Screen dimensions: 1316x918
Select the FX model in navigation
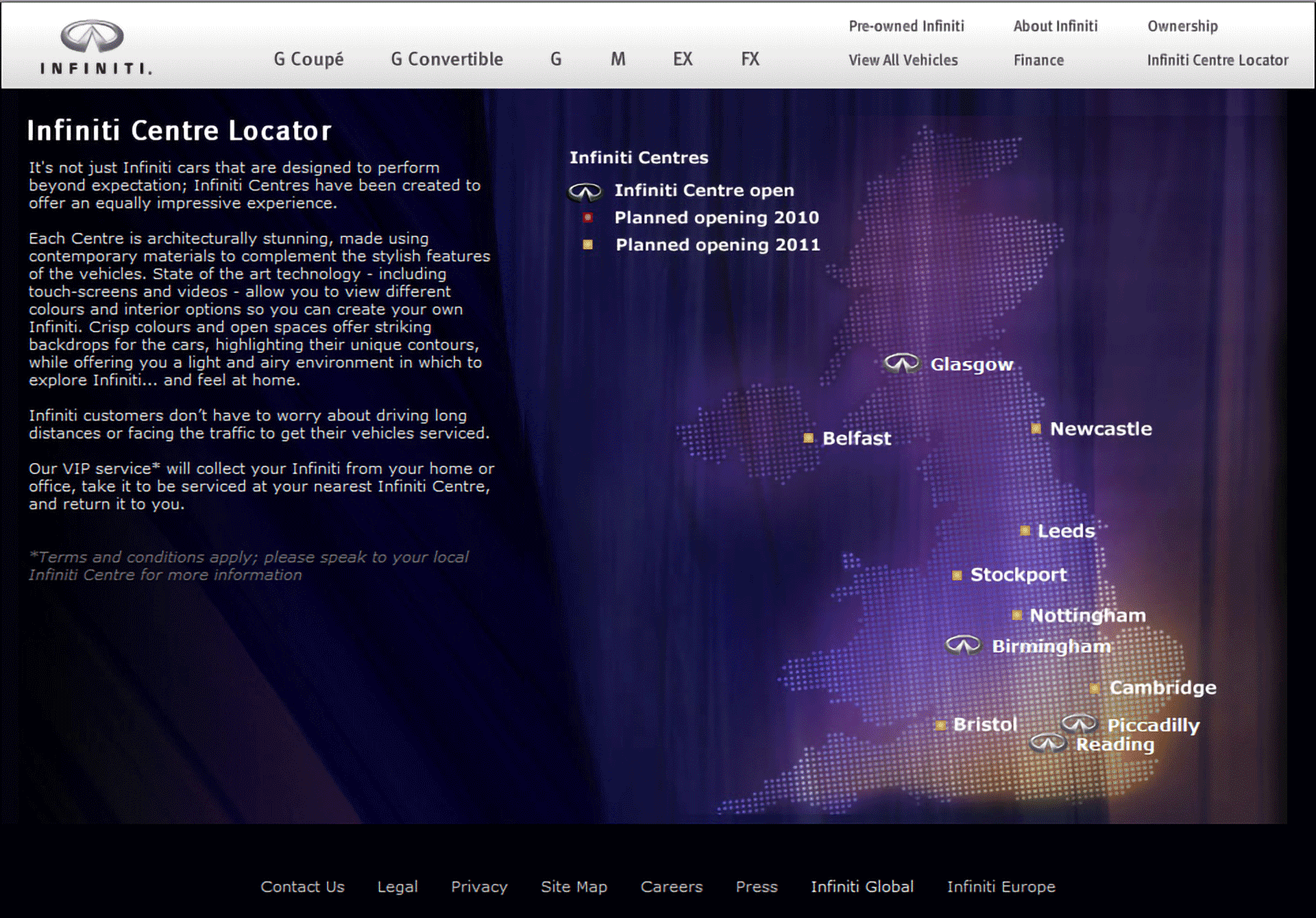[750, 59]
